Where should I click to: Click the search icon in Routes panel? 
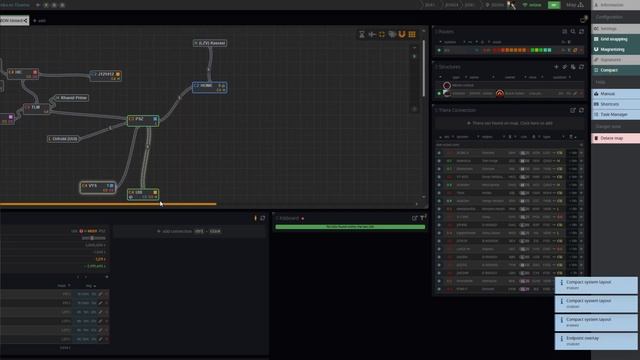pyautogui.click(x=573, y=31)
